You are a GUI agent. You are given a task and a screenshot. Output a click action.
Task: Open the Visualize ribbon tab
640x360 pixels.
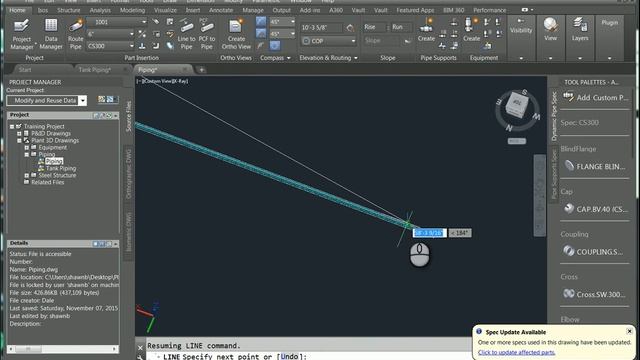point(165,10)
